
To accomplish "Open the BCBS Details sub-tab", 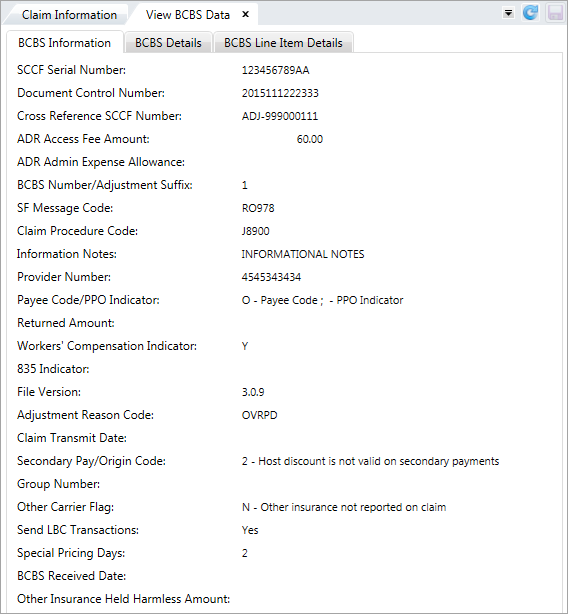I will pos(168,43).
